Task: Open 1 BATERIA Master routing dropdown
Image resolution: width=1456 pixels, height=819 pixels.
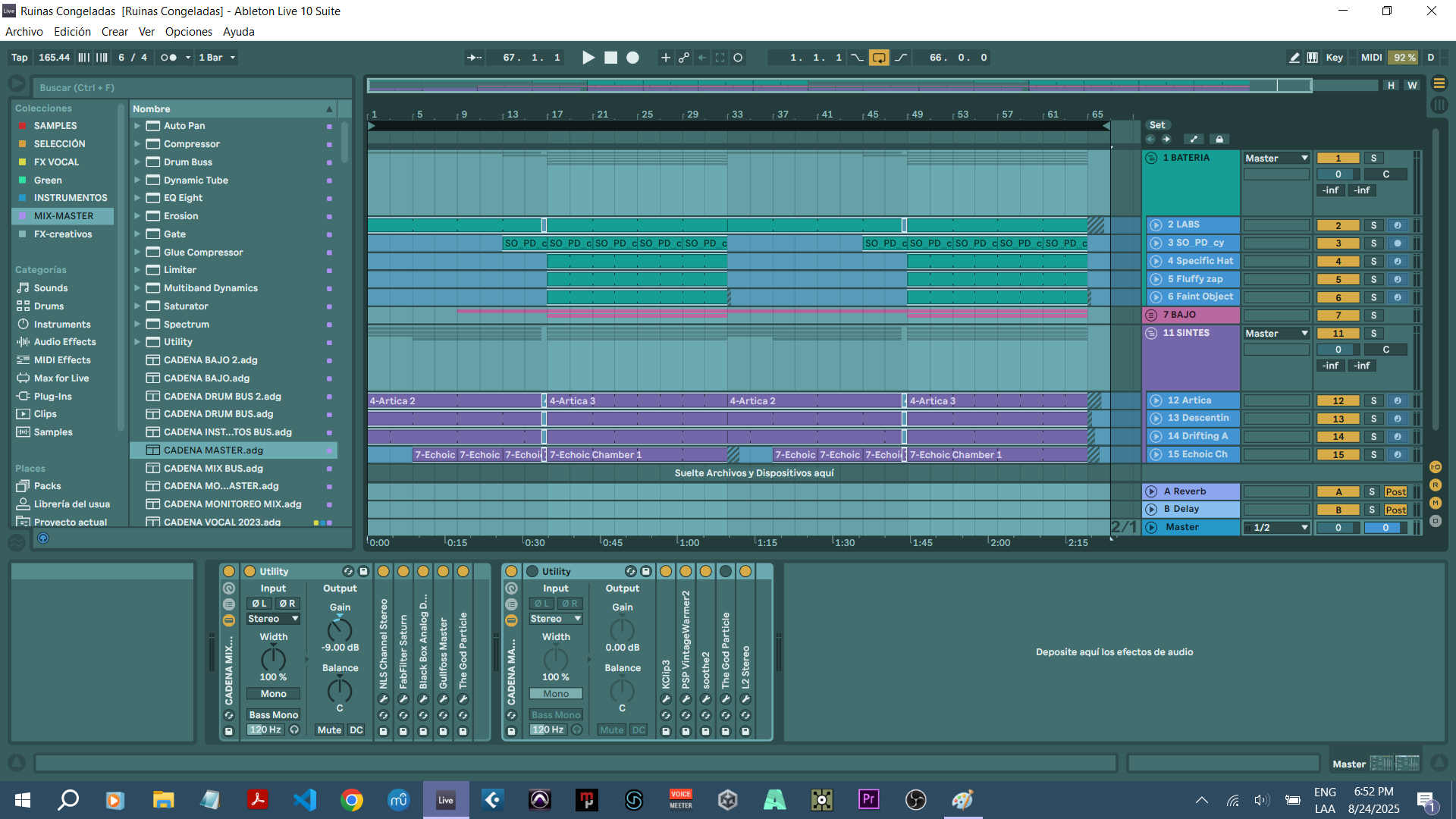Action: coord(1277,158)
